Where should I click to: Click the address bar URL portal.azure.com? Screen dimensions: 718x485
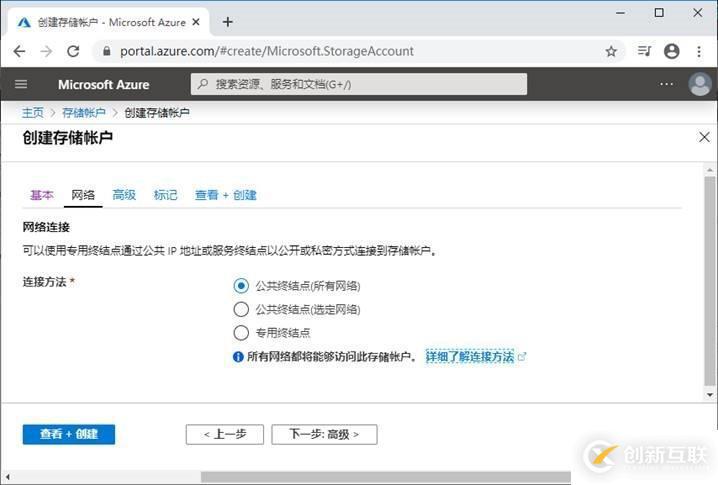click(267, 51)
